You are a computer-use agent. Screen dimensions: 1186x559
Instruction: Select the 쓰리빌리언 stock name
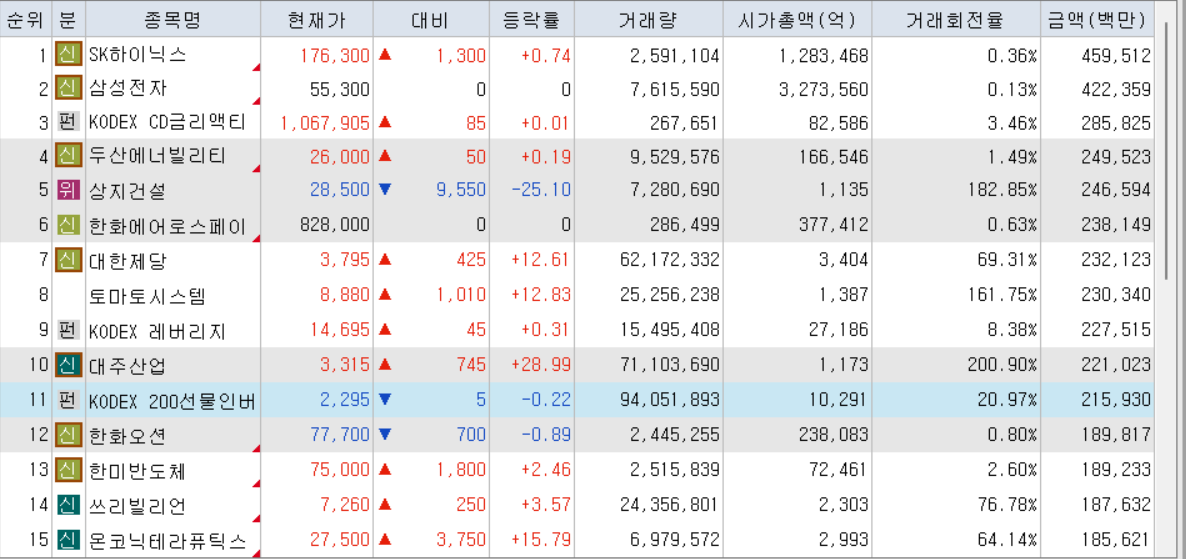click(x=138, y=505)
